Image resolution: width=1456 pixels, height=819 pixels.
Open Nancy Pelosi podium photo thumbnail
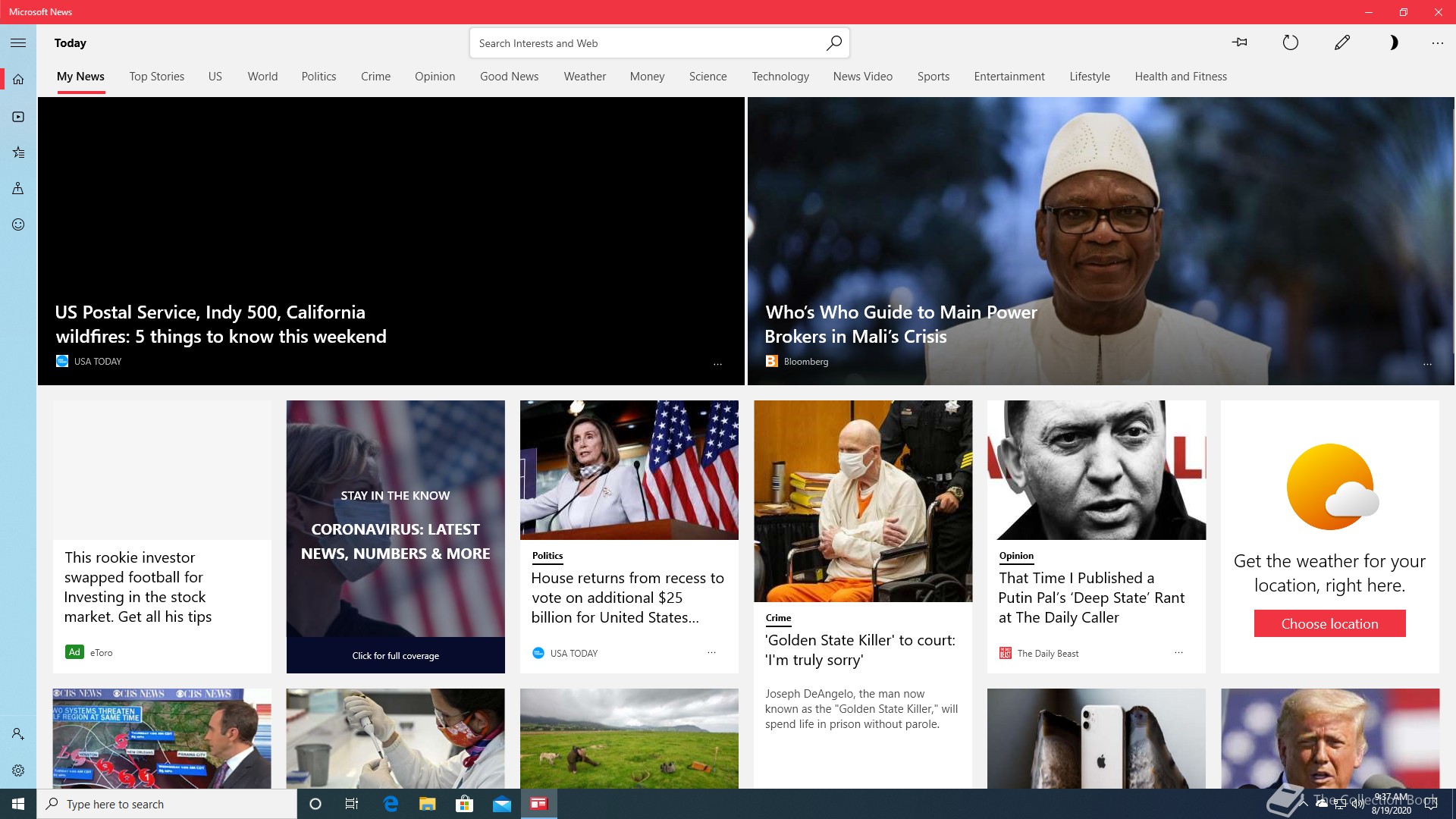(x=629, y=470)
